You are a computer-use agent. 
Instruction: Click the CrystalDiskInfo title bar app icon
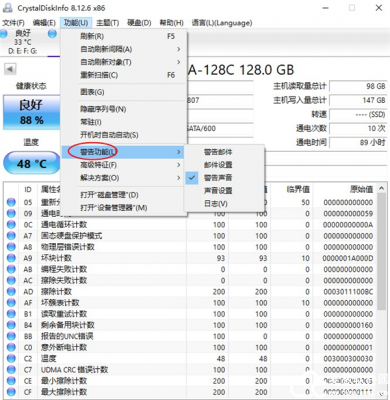[8, 7]
